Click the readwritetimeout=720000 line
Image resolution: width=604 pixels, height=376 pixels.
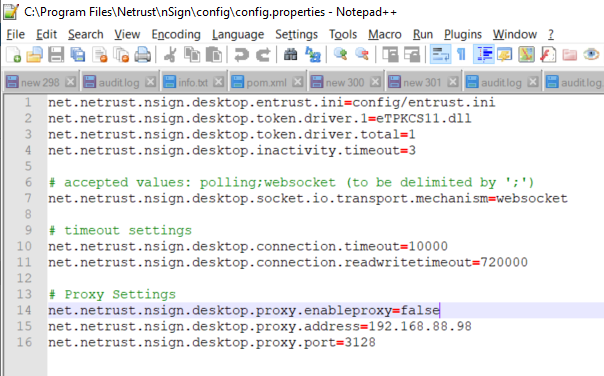click(x=288, y=262)
